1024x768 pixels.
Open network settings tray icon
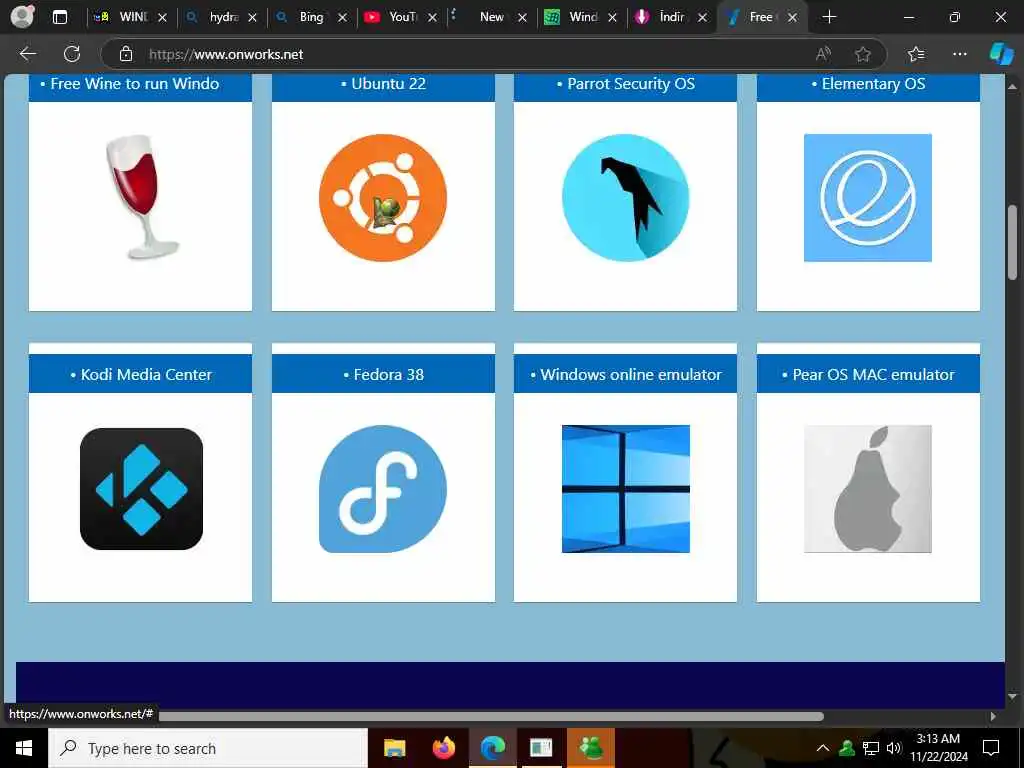pos(871,748)
